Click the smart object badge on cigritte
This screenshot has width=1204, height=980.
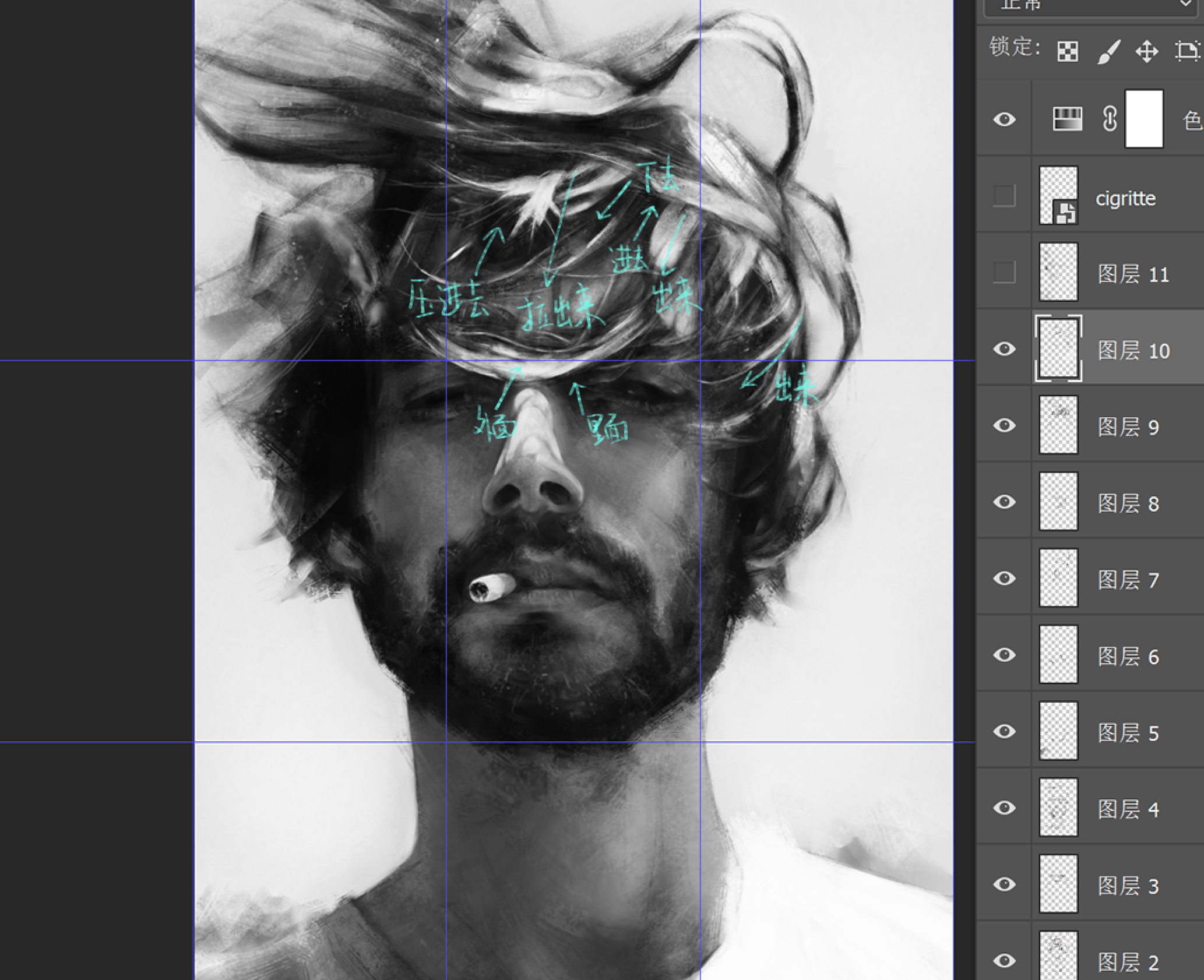[1065, 213]
